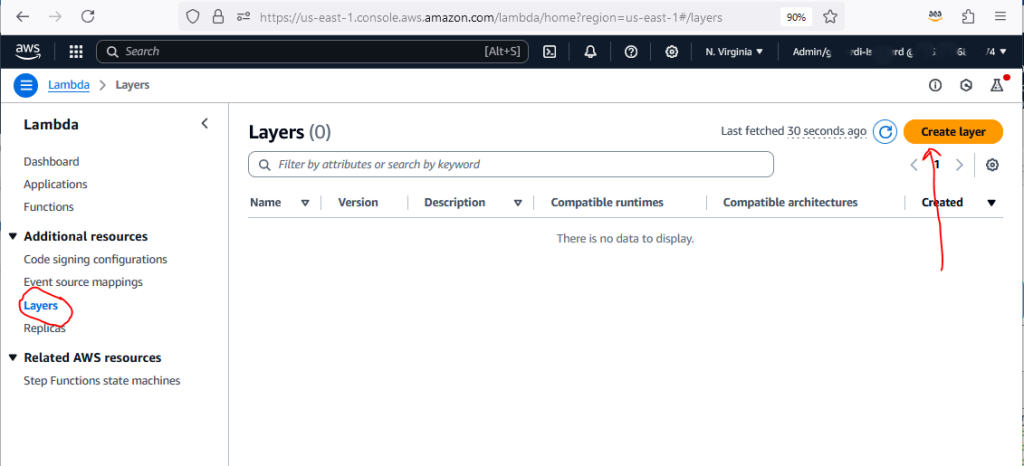Screen dimensions: 1024x466
Task: Open table preferences gear icon
Action: click(992, 164)
